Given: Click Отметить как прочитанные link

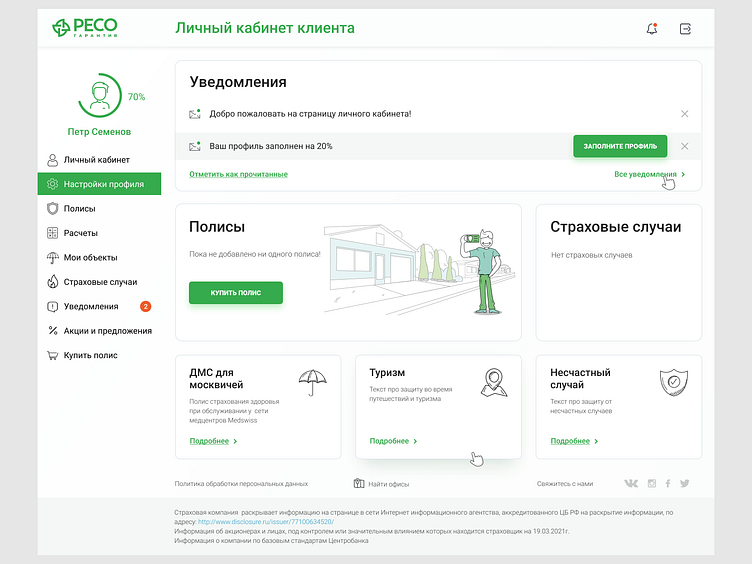Looking at the screenshot, I should click(238, 174).
